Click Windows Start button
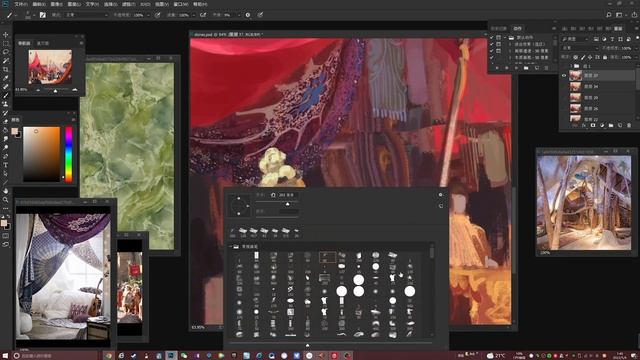Viewport: 640px width, 360px height. (5, 356)
